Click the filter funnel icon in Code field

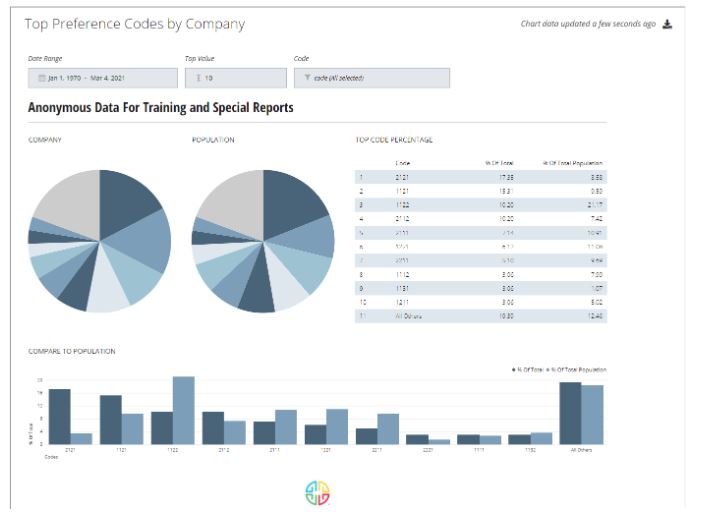[x=307, y=77]
